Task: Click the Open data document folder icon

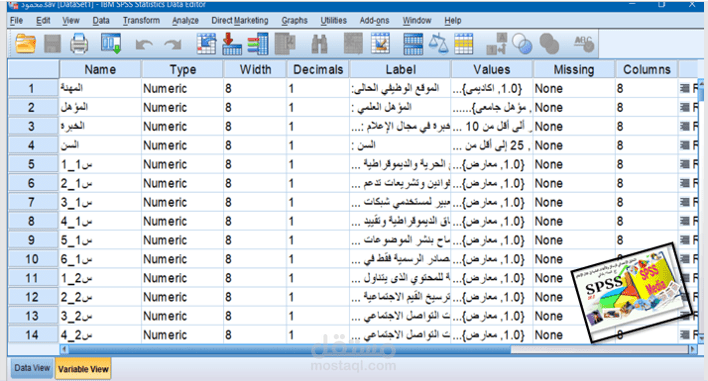Action: pyautogui.click(x=25, y=44)
